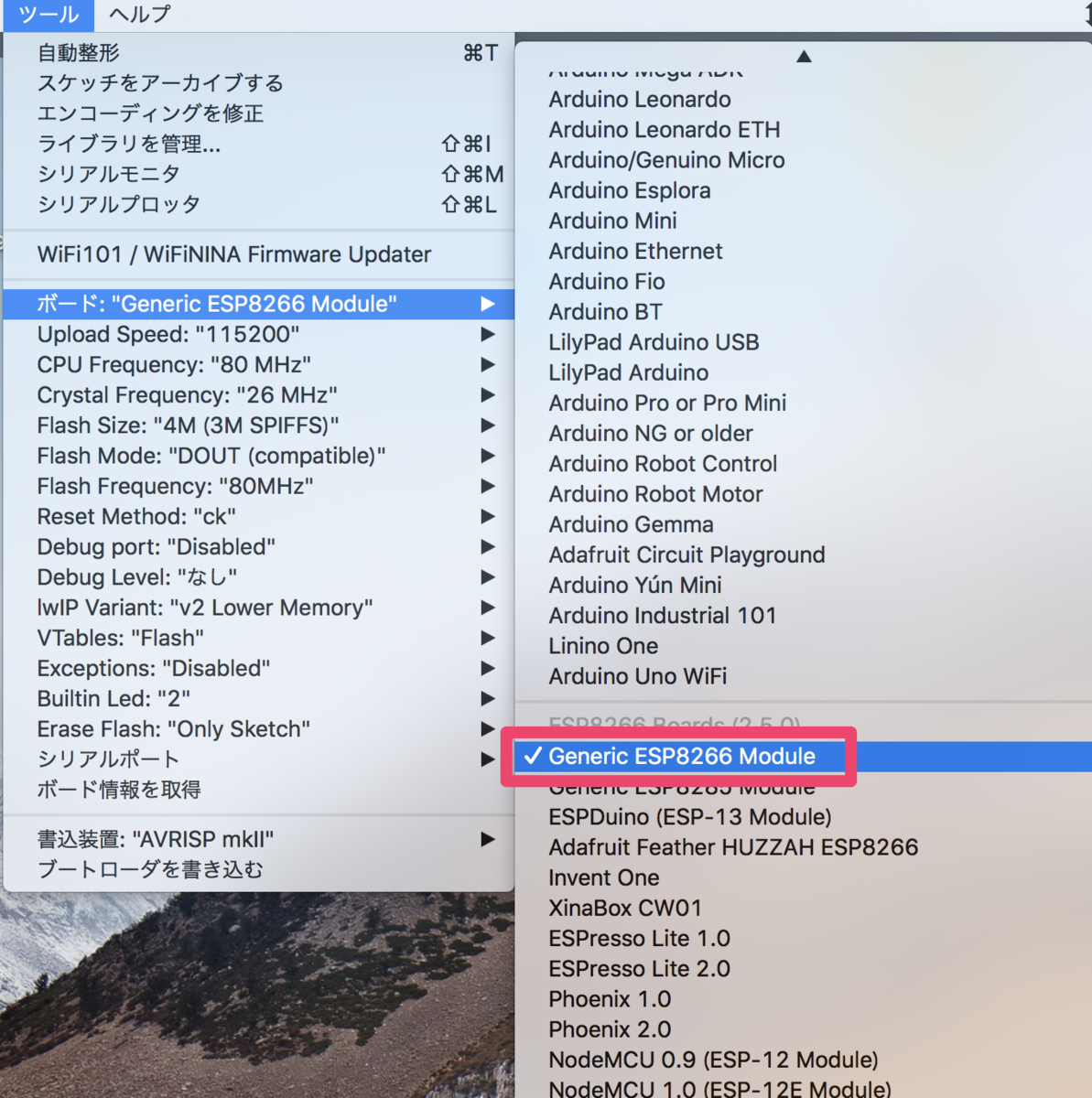
Task: Select Arduino Robot Control board
Action: (804, 463)
